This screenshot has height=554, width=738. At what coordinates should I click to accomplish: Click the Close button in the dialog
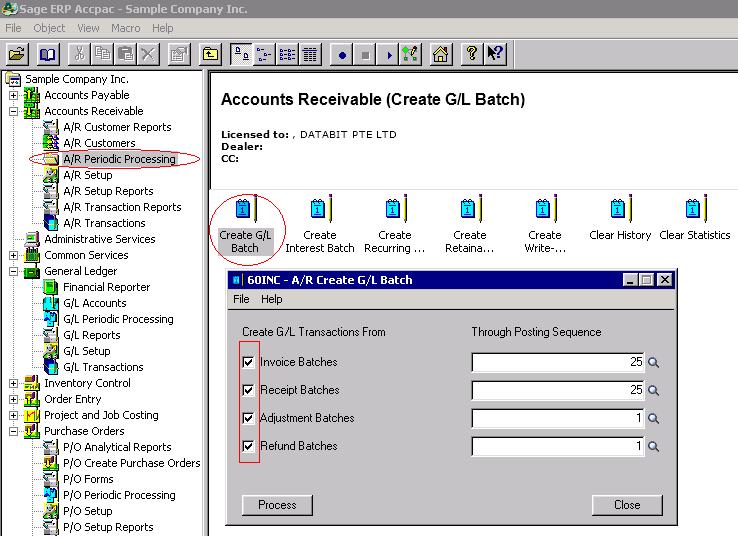(x=627, y=505)
